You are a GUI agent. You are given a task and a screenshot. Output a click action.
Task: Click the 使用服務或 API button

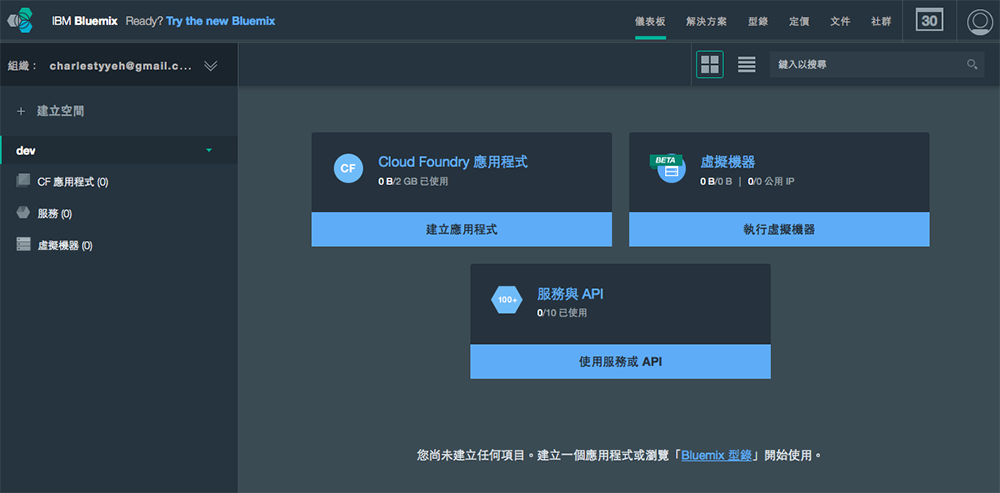pos(621,362)
